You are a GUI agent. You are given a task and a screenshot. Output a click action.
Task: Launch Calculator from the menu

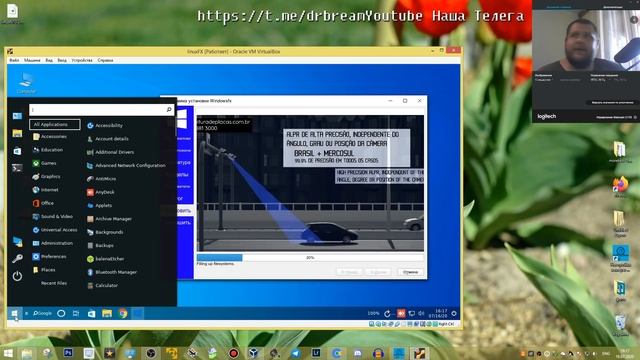[x=102, y=286]
